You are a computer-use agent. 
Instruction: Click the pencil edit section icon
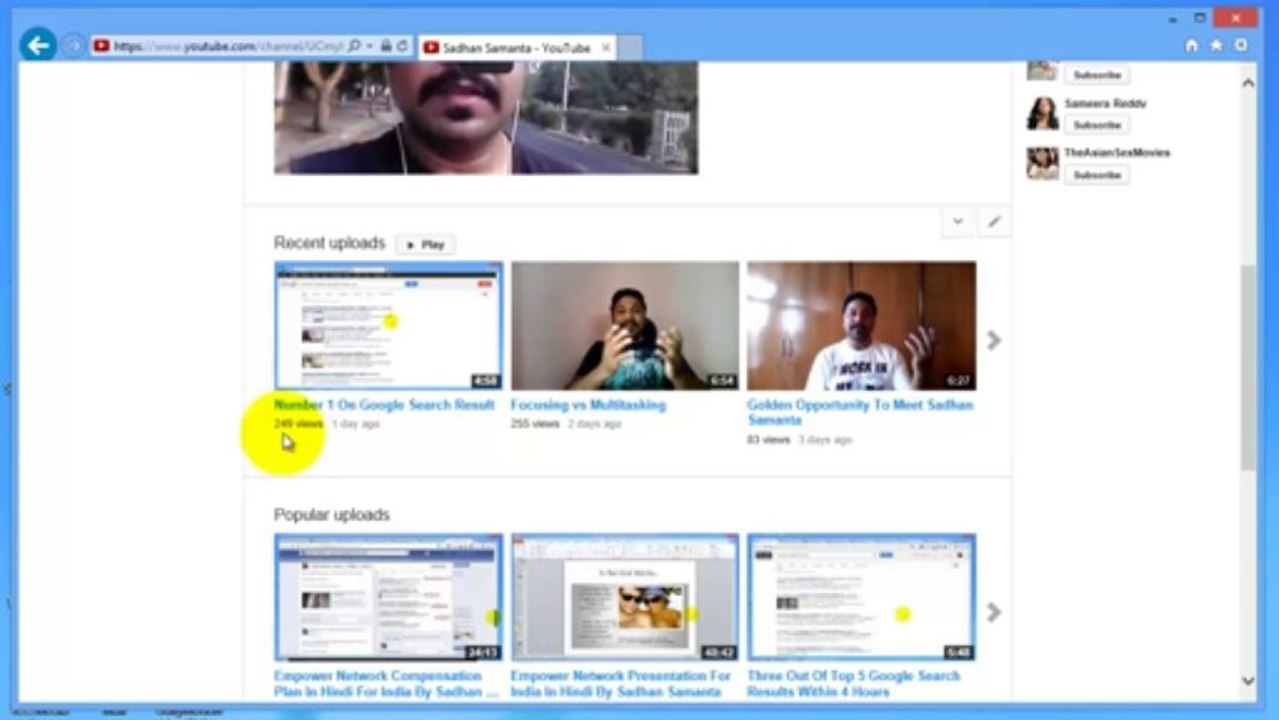[993, 222]
